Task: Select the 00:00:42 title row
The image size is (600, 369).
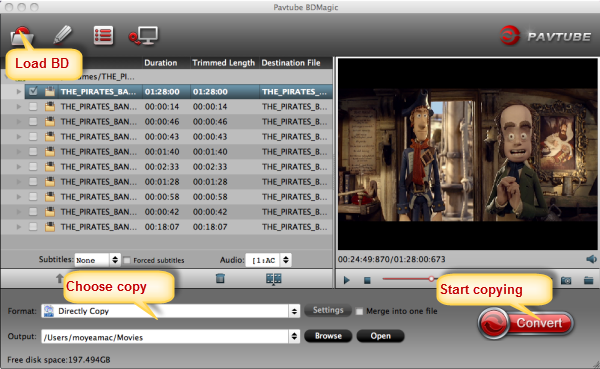Action: point(166,212)
